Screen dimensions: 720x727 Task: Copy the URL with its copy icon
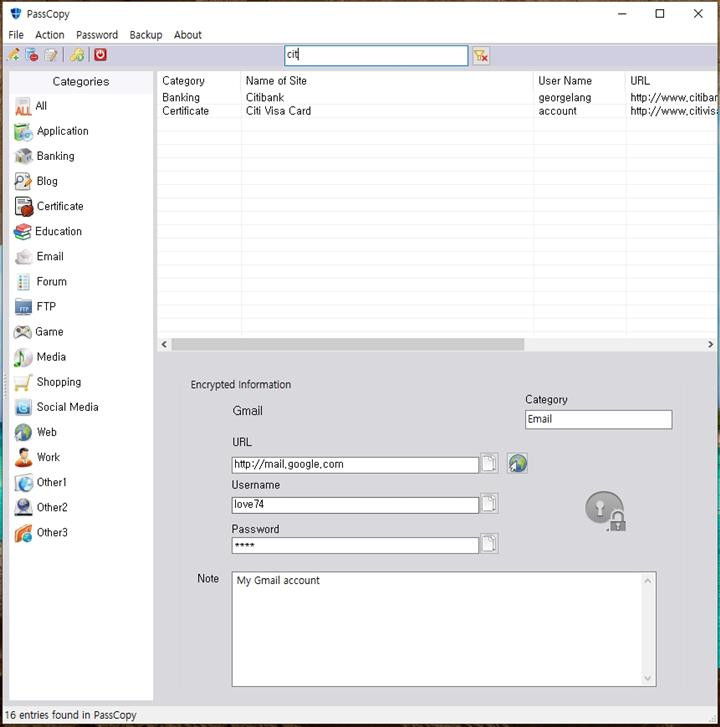489,463
